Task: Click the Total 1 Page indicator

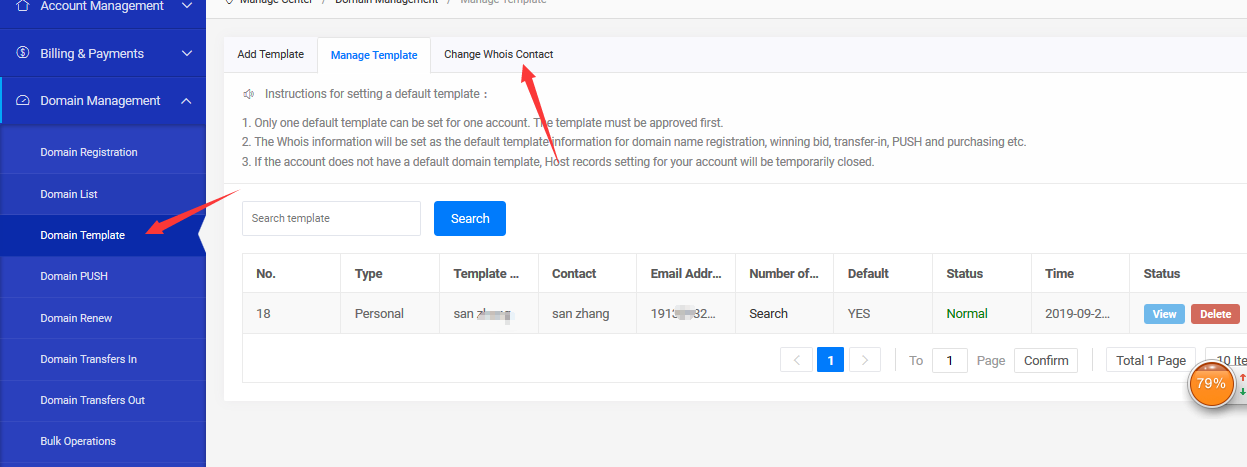Action: [1151, 360]
